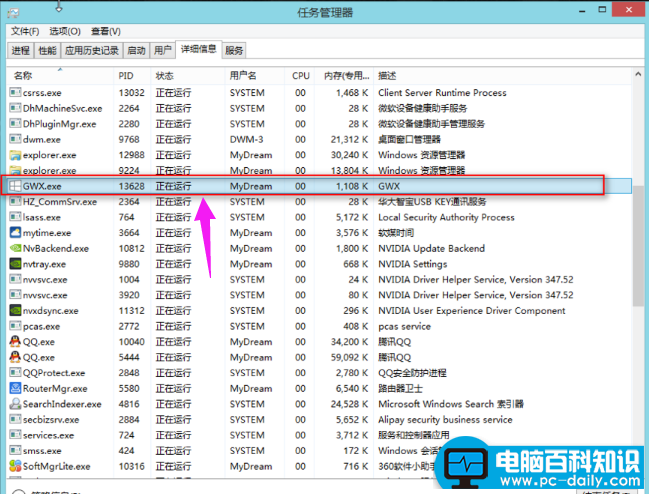Click the nvtray.exe NVIDIA icon

[15, 264]
